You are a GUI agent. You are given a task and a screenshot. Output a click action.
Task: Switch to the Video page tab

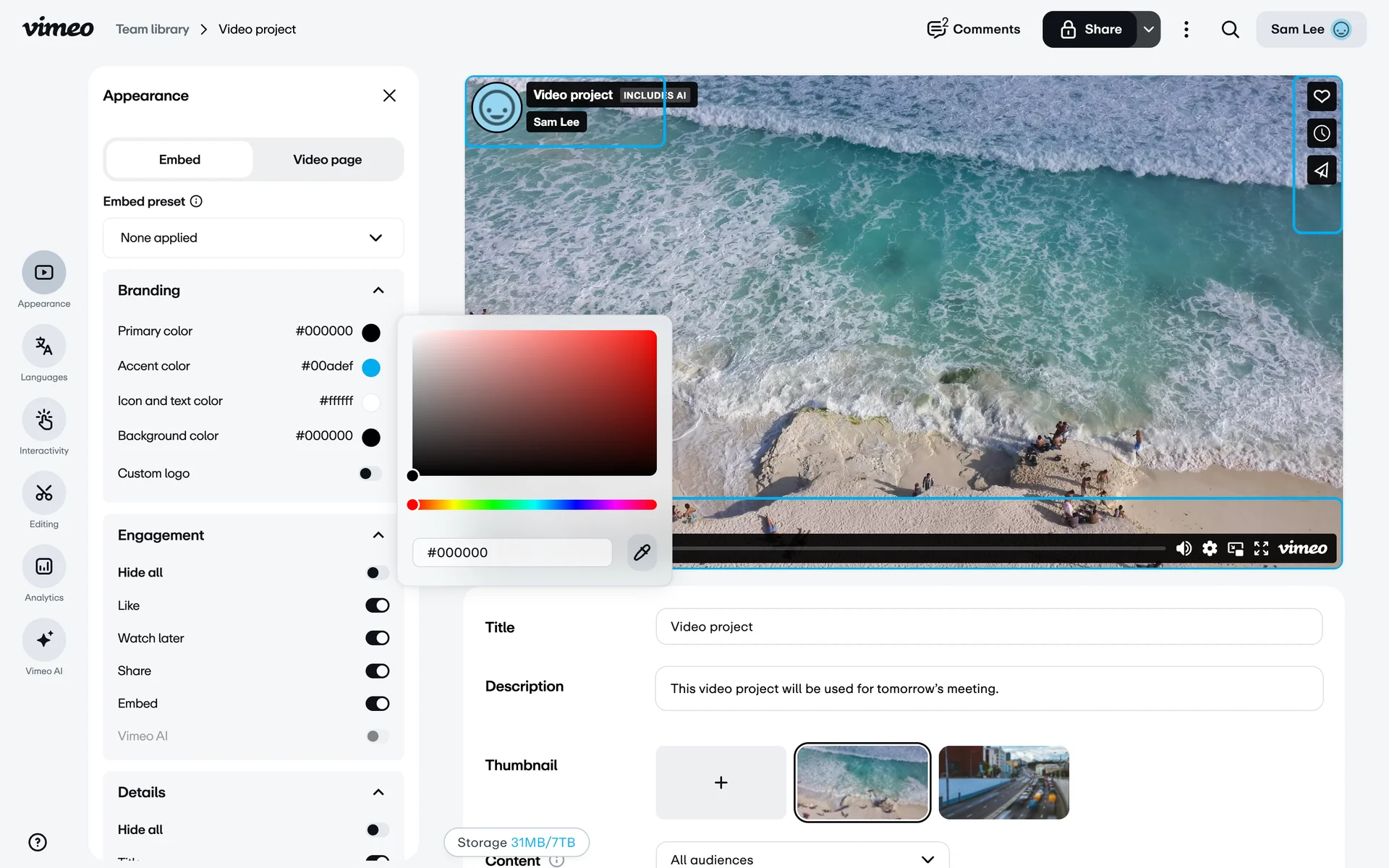point(327,160)
